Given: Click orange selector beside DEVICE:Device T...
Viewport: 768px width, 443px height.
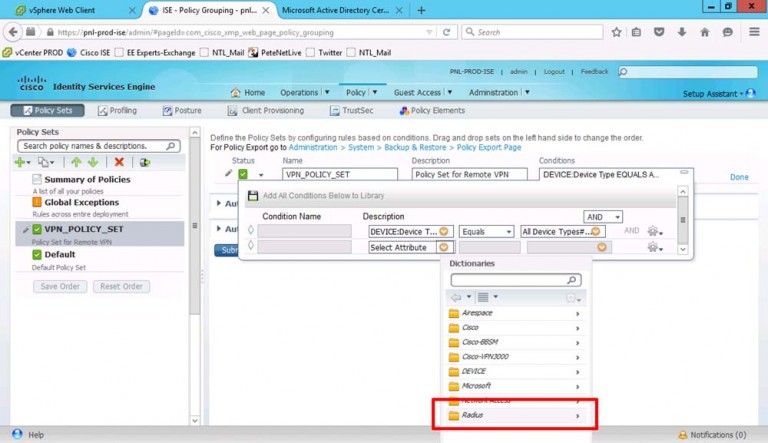Looking at the screenshot, I should coord(444,231).
